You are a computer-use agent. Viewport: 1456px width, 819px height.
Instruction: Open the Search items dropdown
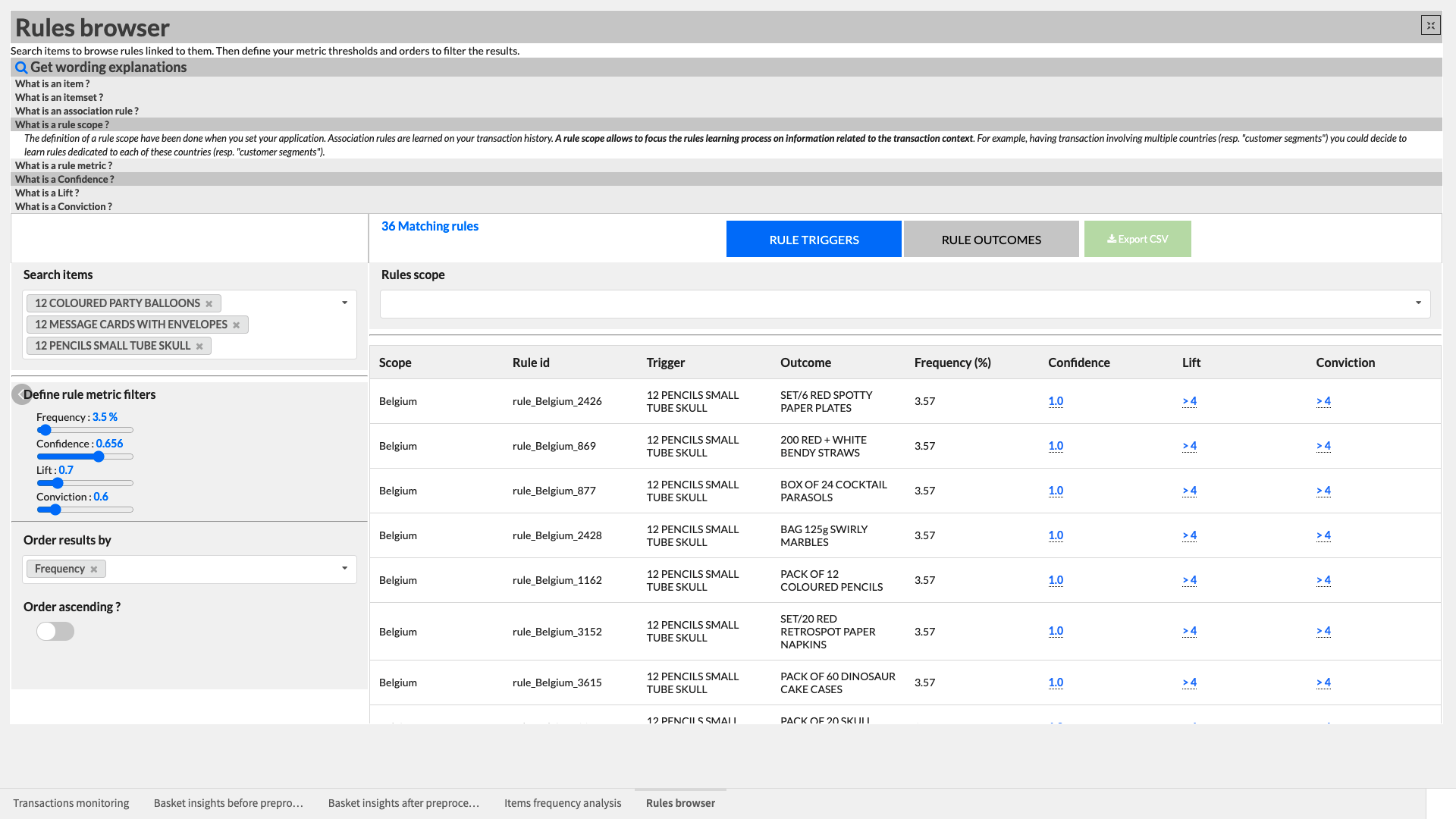point(346,303)
